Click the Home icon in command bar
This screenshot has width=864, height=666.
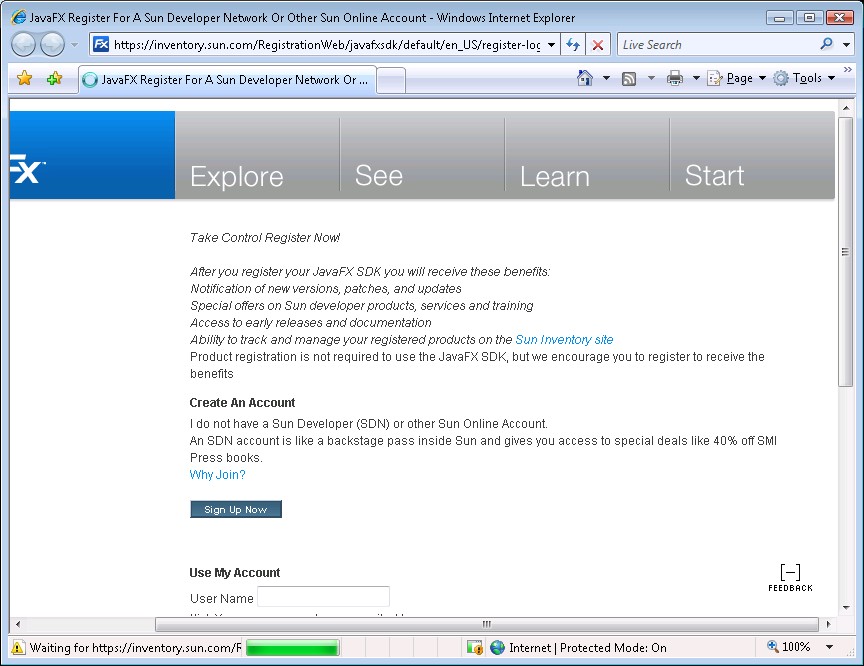[x=585, y=79]
